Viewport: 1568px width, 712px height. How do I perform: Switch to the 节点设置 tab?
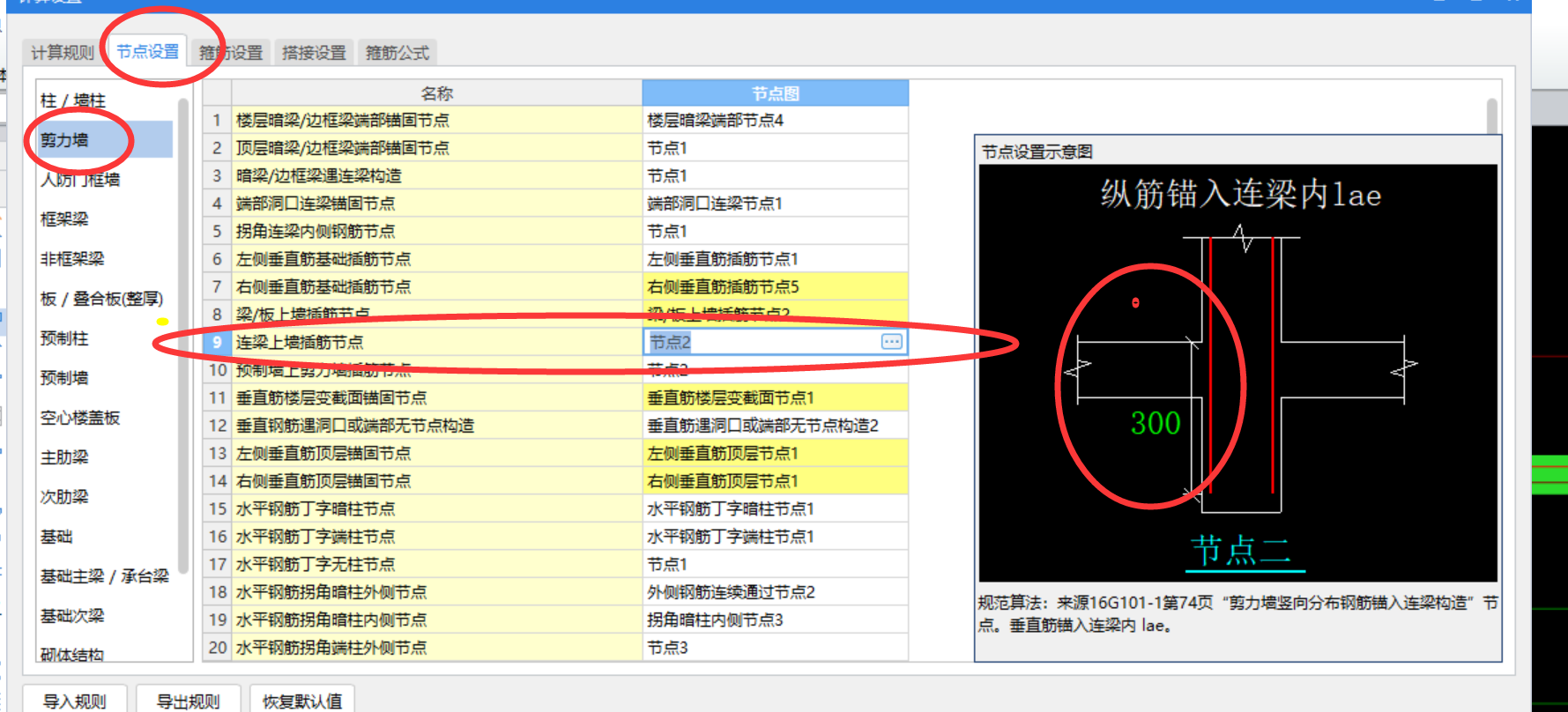coord(147,51)
